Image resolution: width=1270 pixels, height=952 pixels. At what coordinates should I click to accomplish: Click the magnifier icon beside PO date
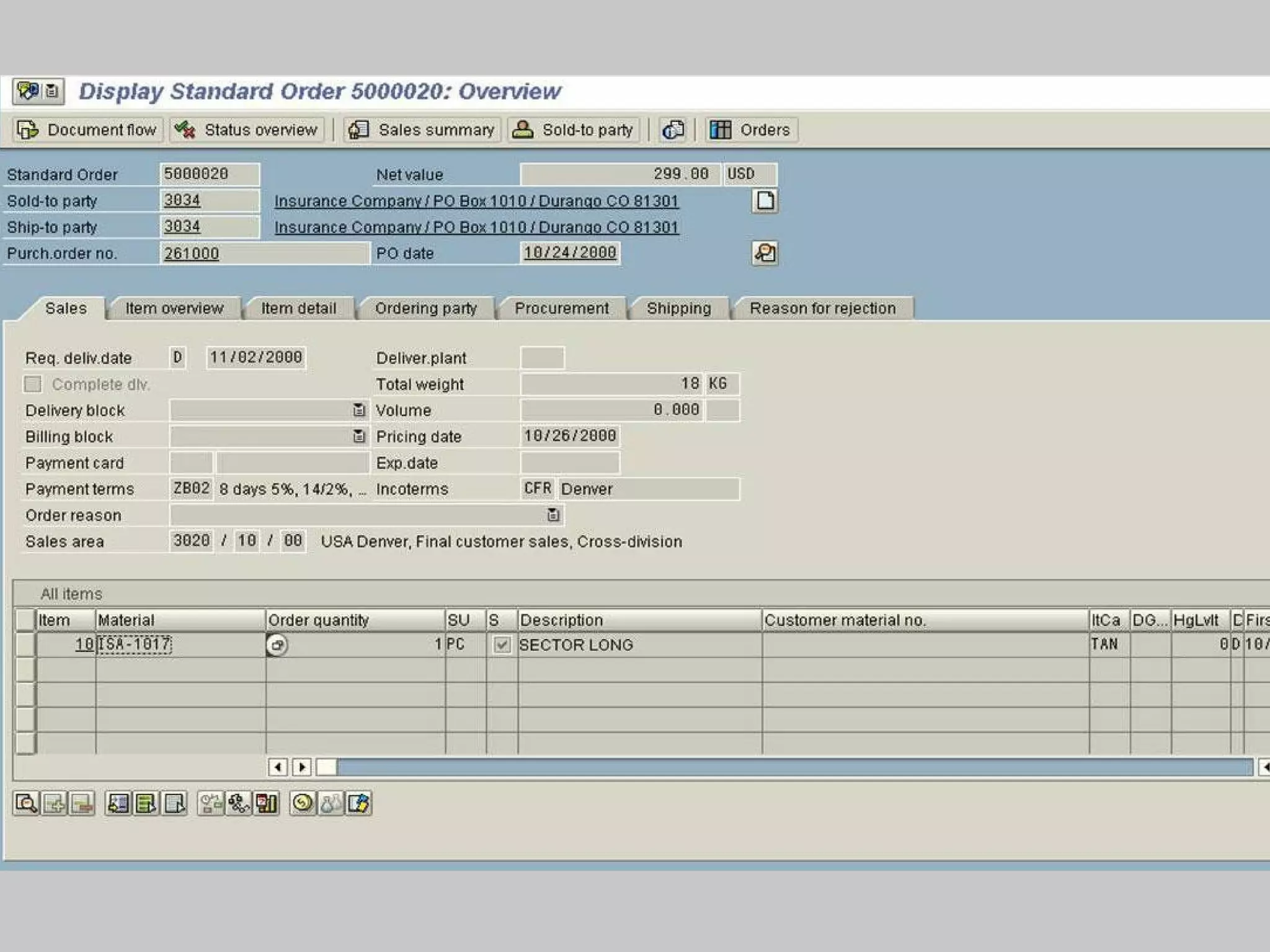[x=765, y=253]
